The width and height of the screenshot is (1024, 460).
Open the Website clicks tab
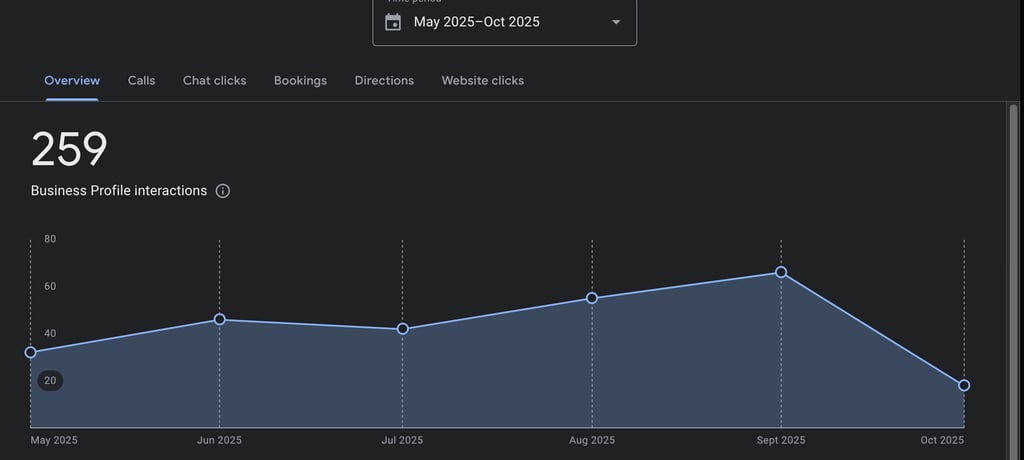483,80
